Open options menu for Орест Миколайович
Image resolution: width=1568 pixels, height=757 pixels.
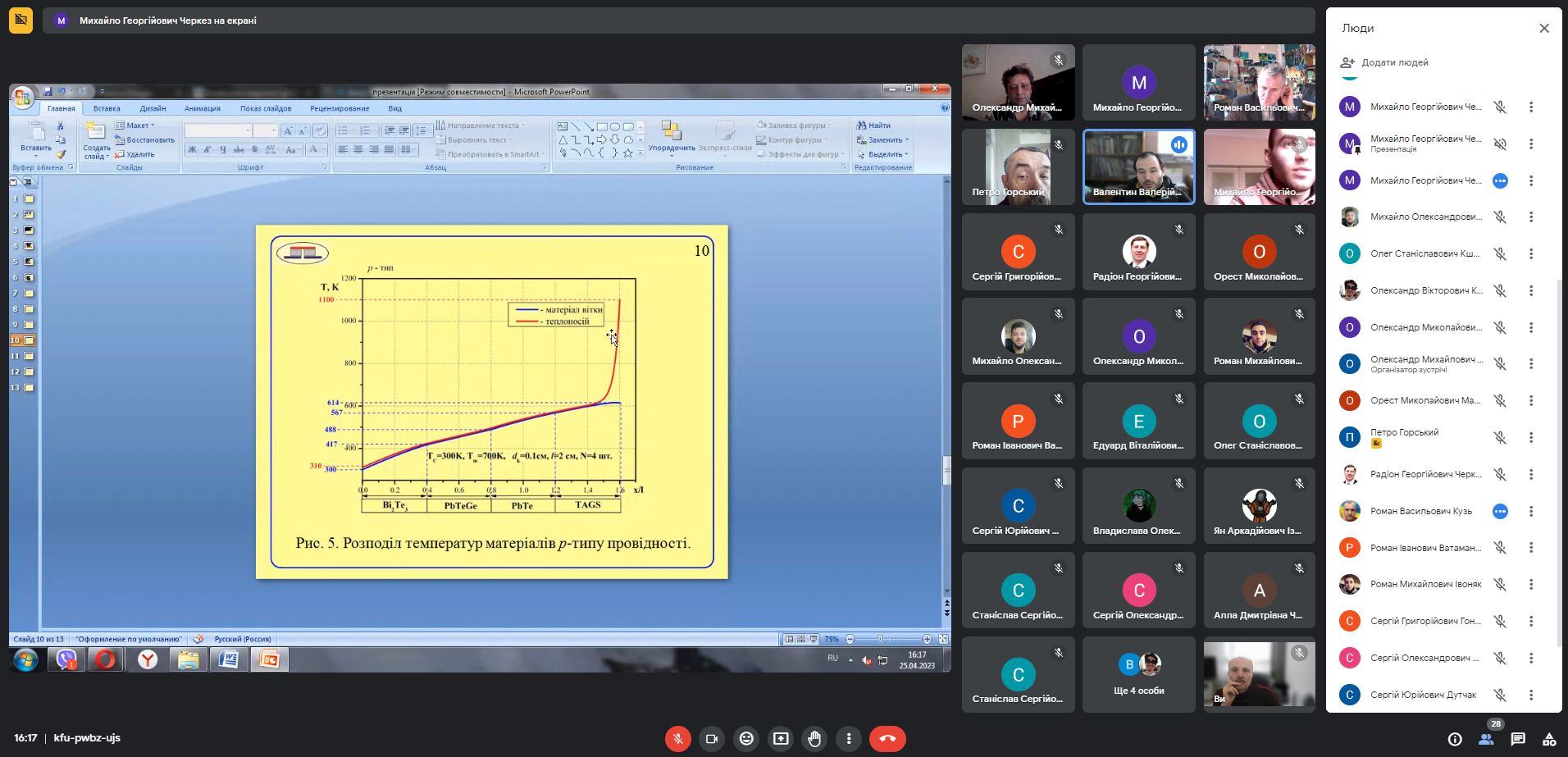(1531, 400)
